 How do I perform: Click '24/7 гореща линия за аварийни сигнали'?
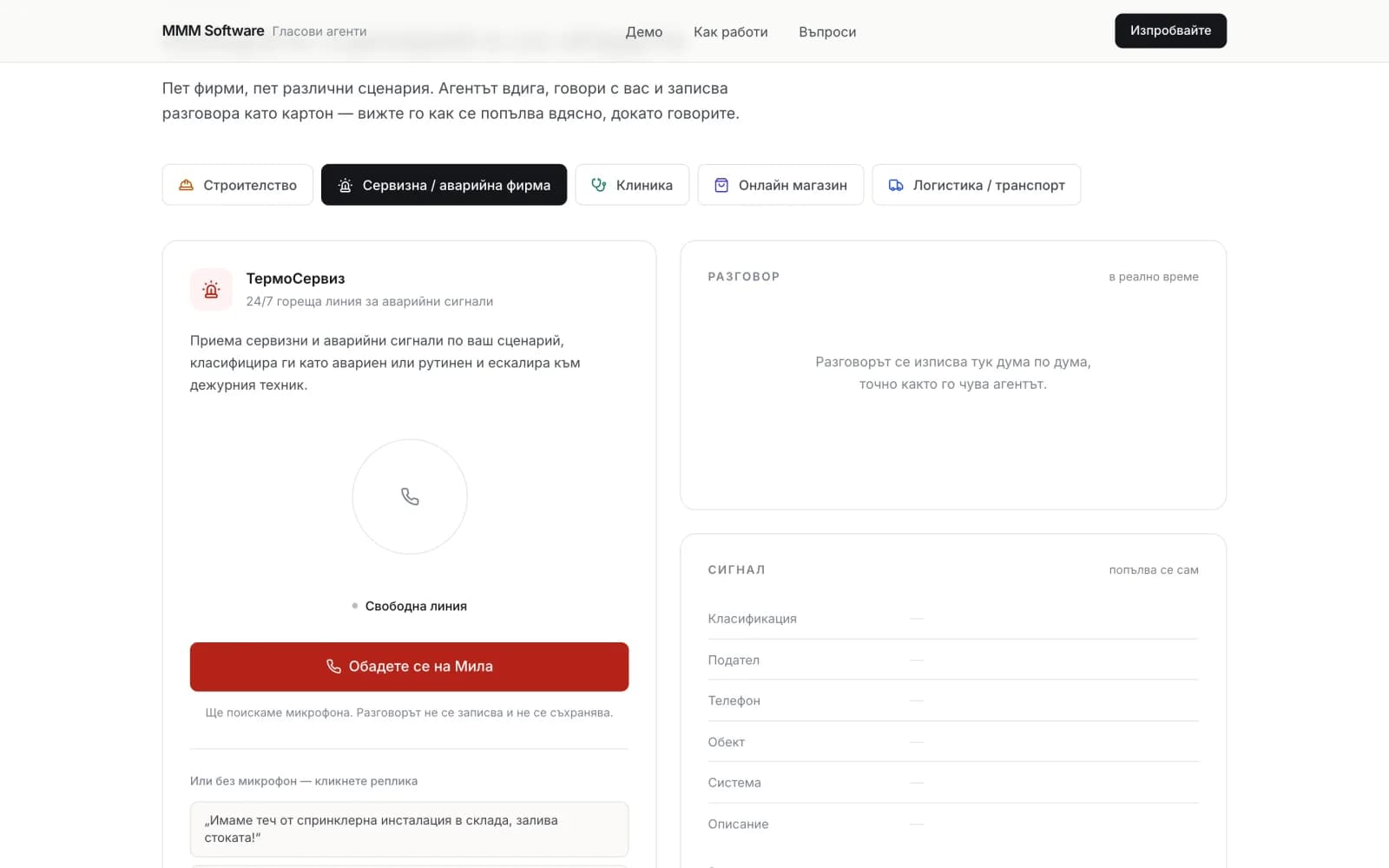pyautogui.click(x=370, y=301)
